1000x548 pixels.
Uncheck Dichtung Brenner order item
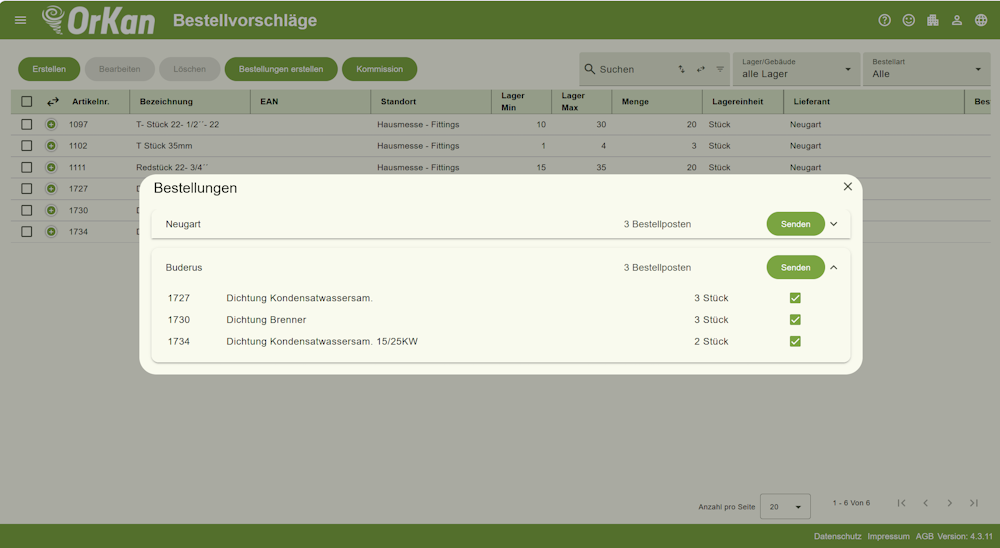(x=795, y=320)
